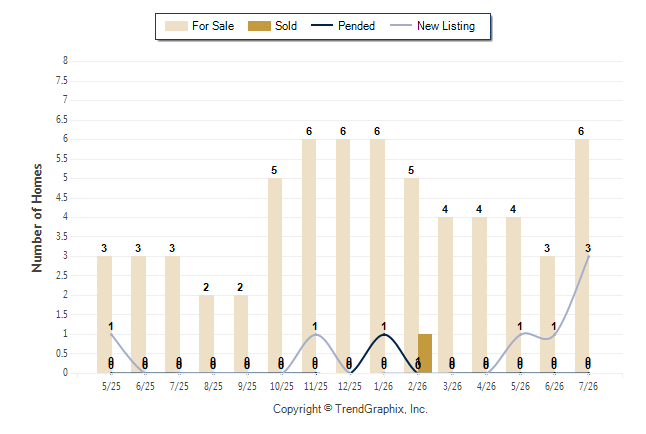
Task: Select the Pended legend line marker
Action: [x=322, y=26]
